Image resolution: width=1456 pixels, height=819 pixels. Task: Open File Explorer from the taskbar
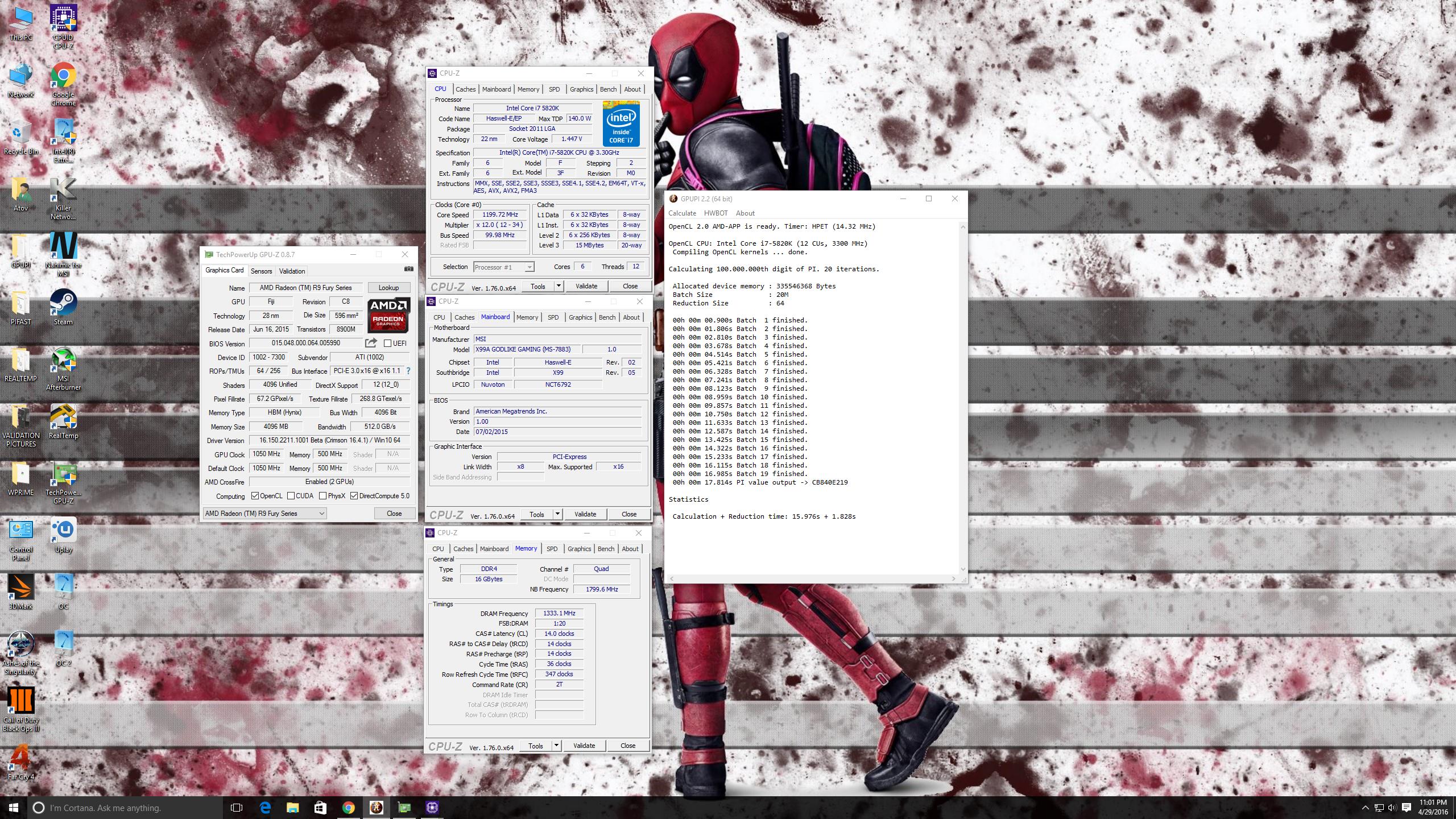[x=293, y=808]
